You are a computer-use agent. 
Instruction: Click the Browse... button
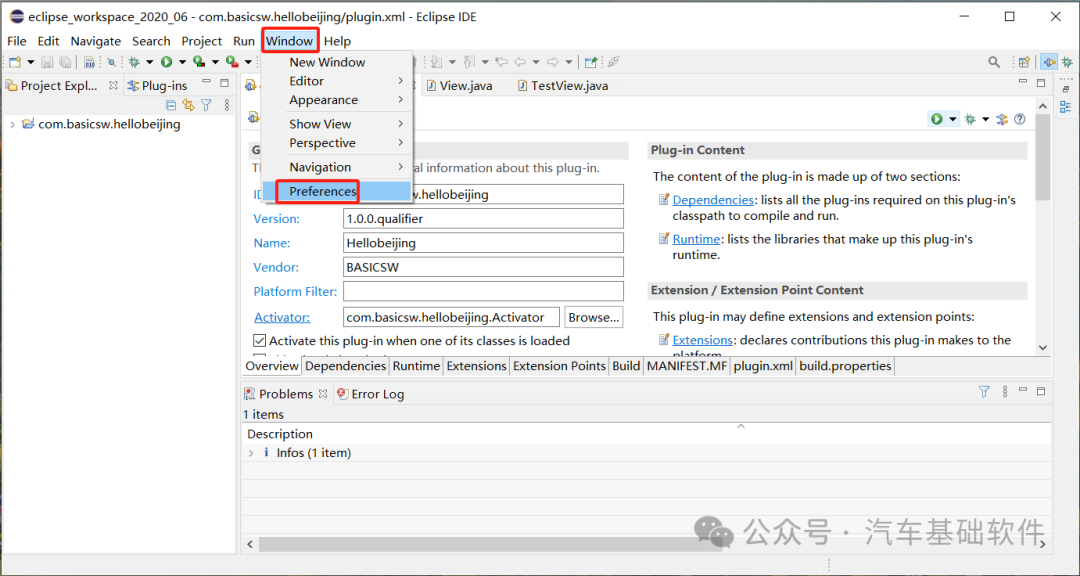click(x=594, y=318)
